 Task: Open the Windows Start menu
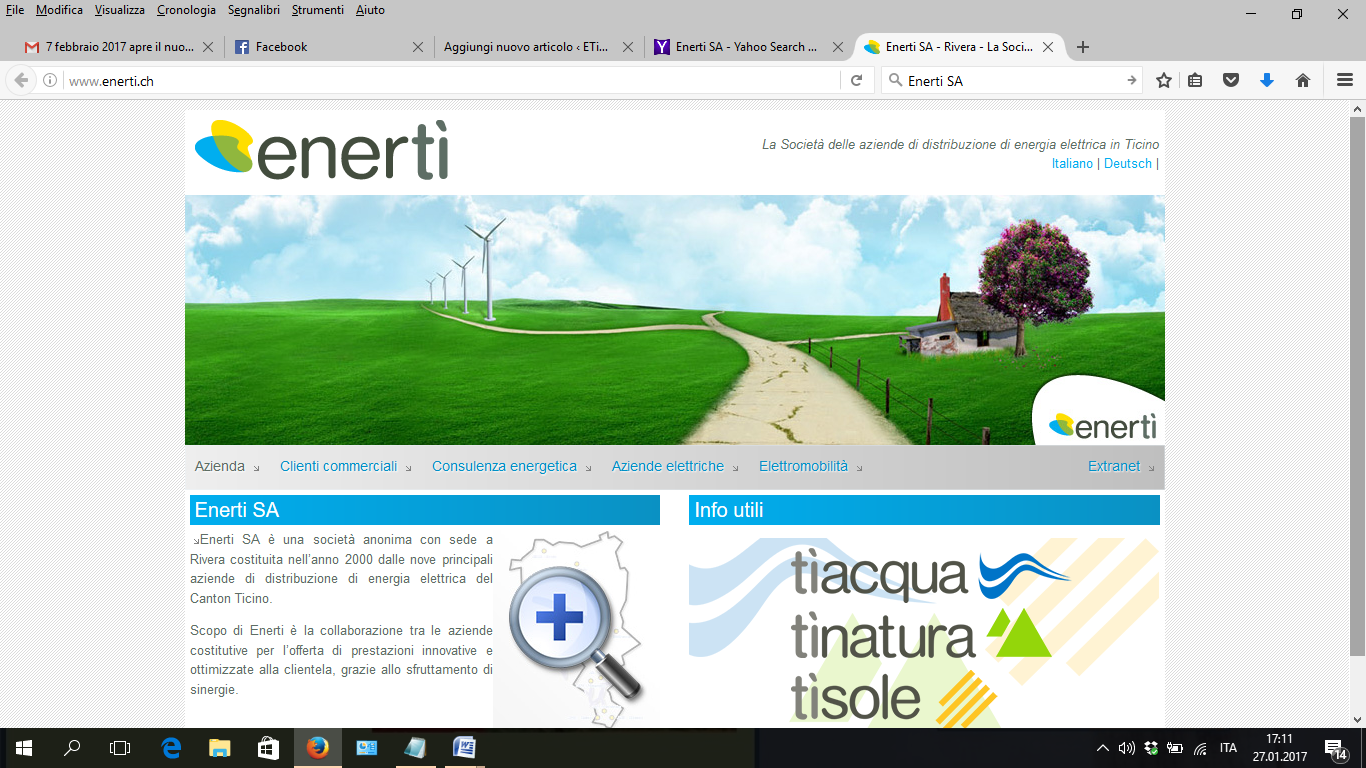[24, 748]
